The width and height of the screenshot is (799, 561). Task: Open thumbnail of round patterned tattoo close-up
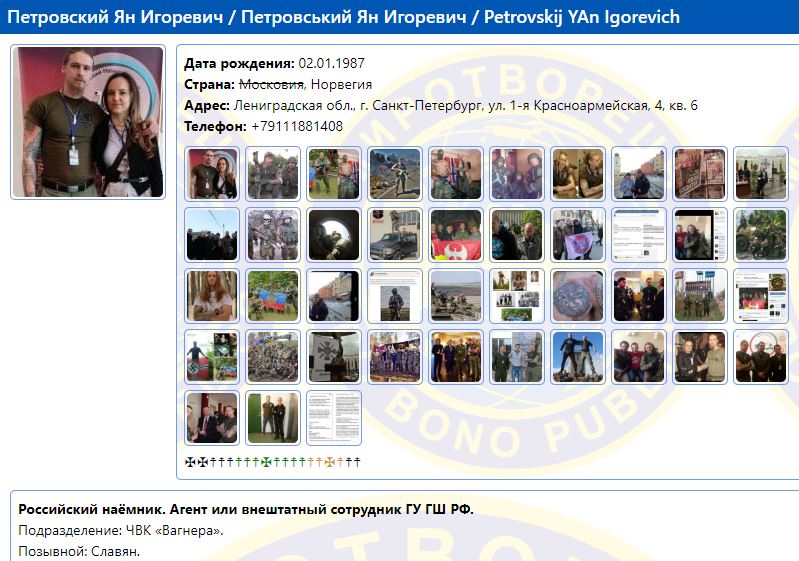pos(578,296)
